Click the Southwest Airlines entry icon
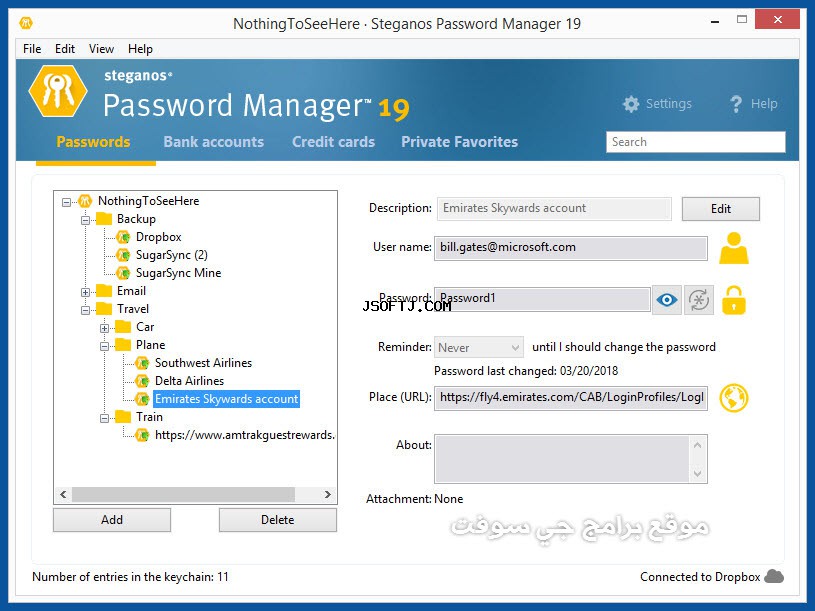 click(x=142, y=363)
